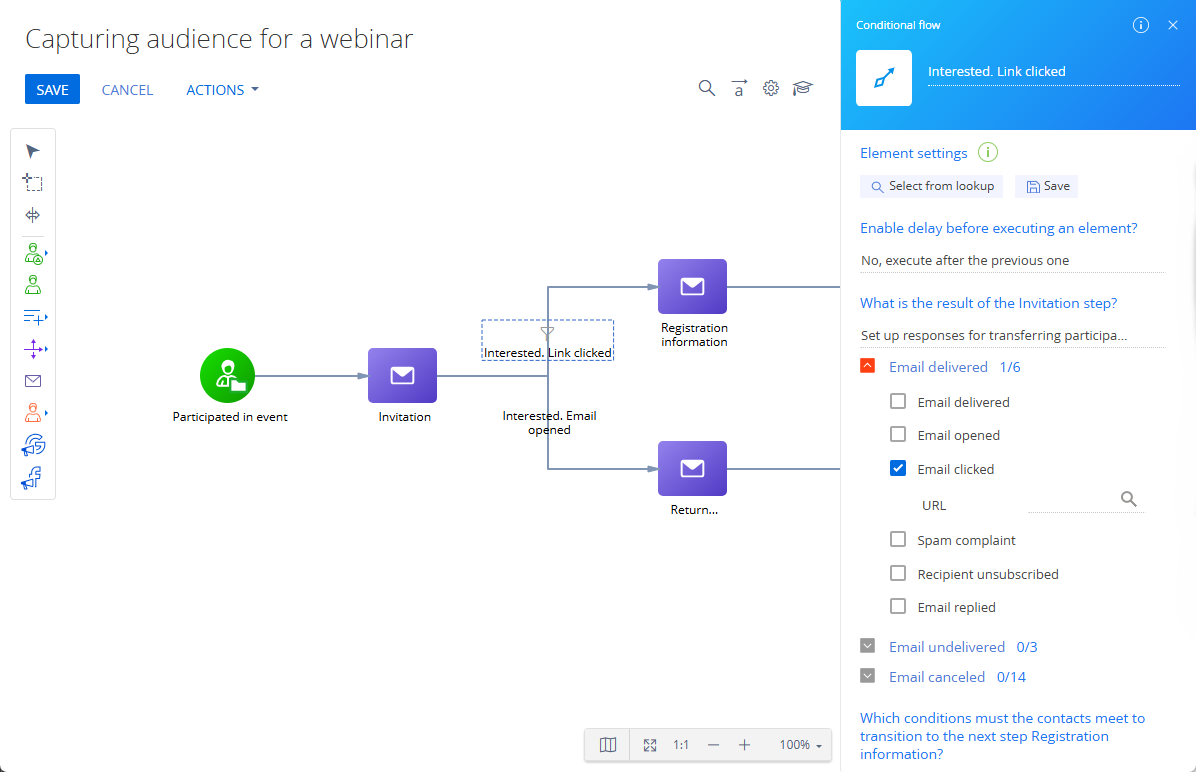This screenshot has height=772, width=1196.
Task: Collapse the Email delivered 1/6 group
Action: click(867, 365)
